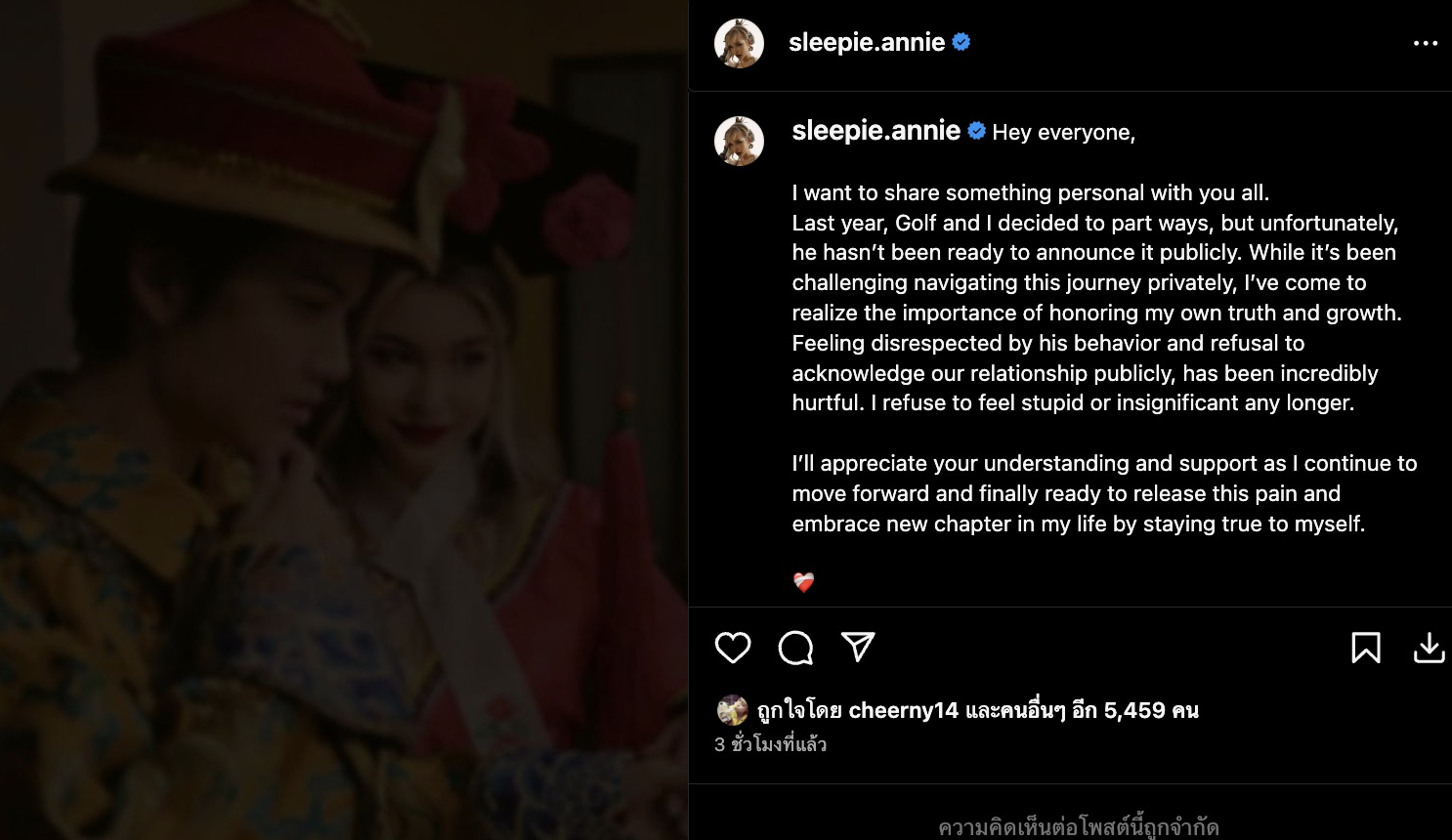
Task: Open comments via speech bubble icon
Action: [x=795, y=648]
